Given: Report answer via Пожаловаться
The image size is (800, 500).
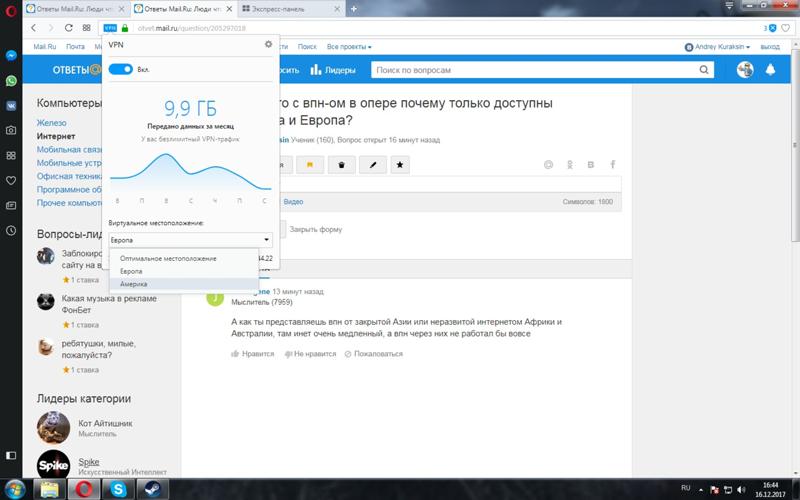Looking at the screenshot, I should (x=373, y=354).
